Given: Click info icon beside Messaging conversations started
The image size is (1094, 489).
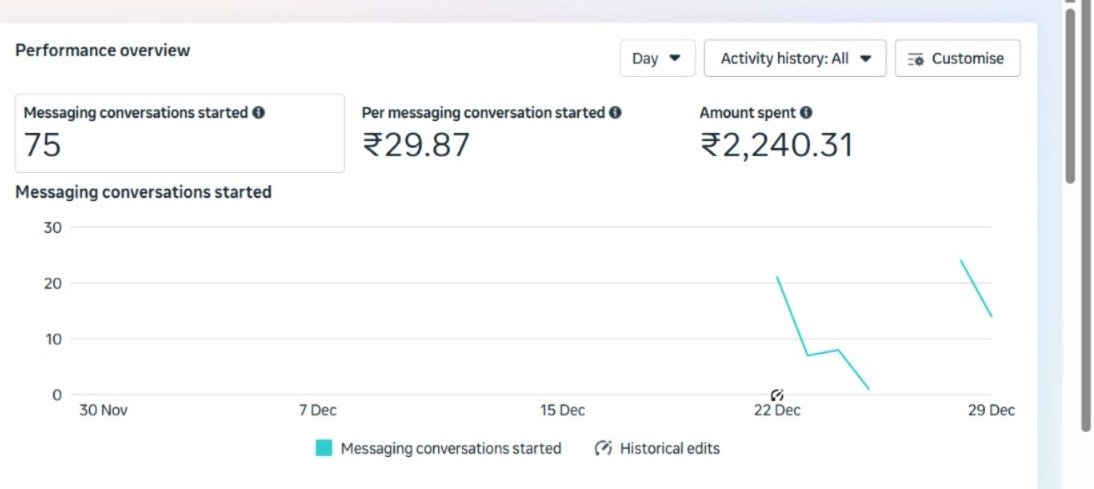Looking at the screenshot, I should (x=259, y=113).
